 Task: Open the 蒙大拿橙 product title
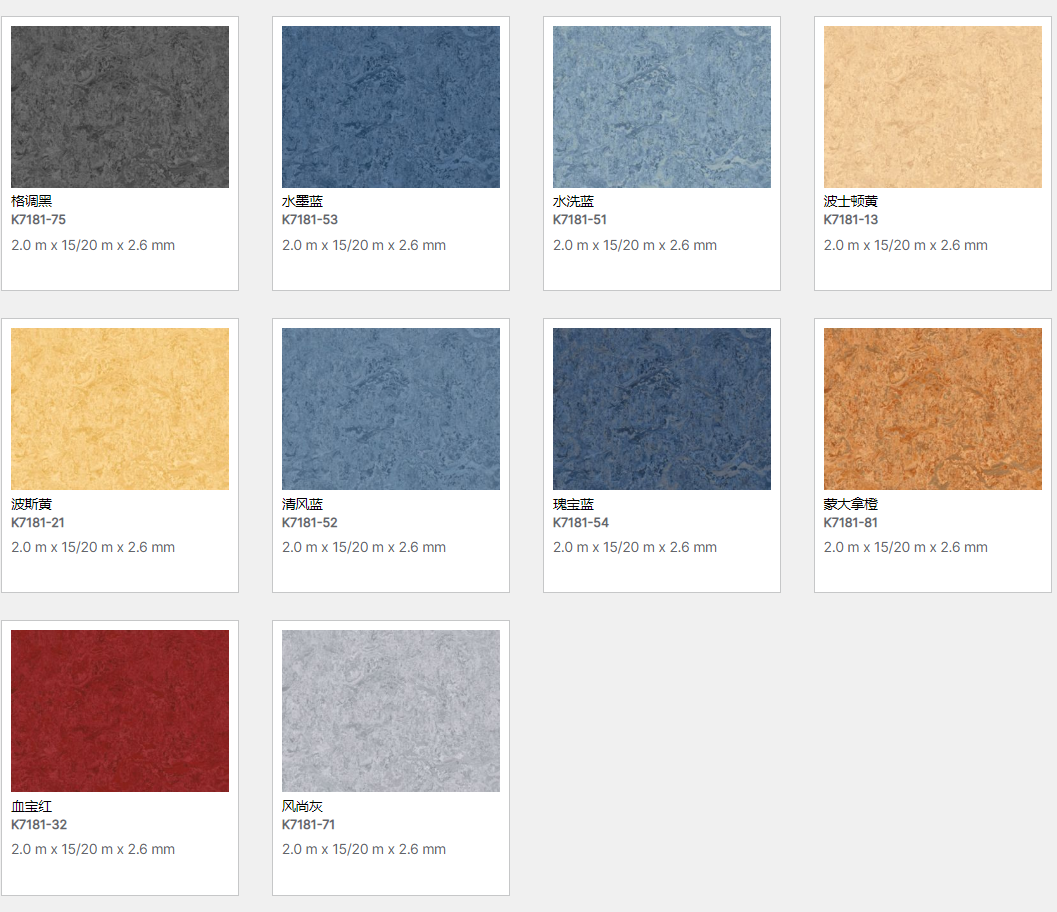pyautogui.click(x=851, y=504)
